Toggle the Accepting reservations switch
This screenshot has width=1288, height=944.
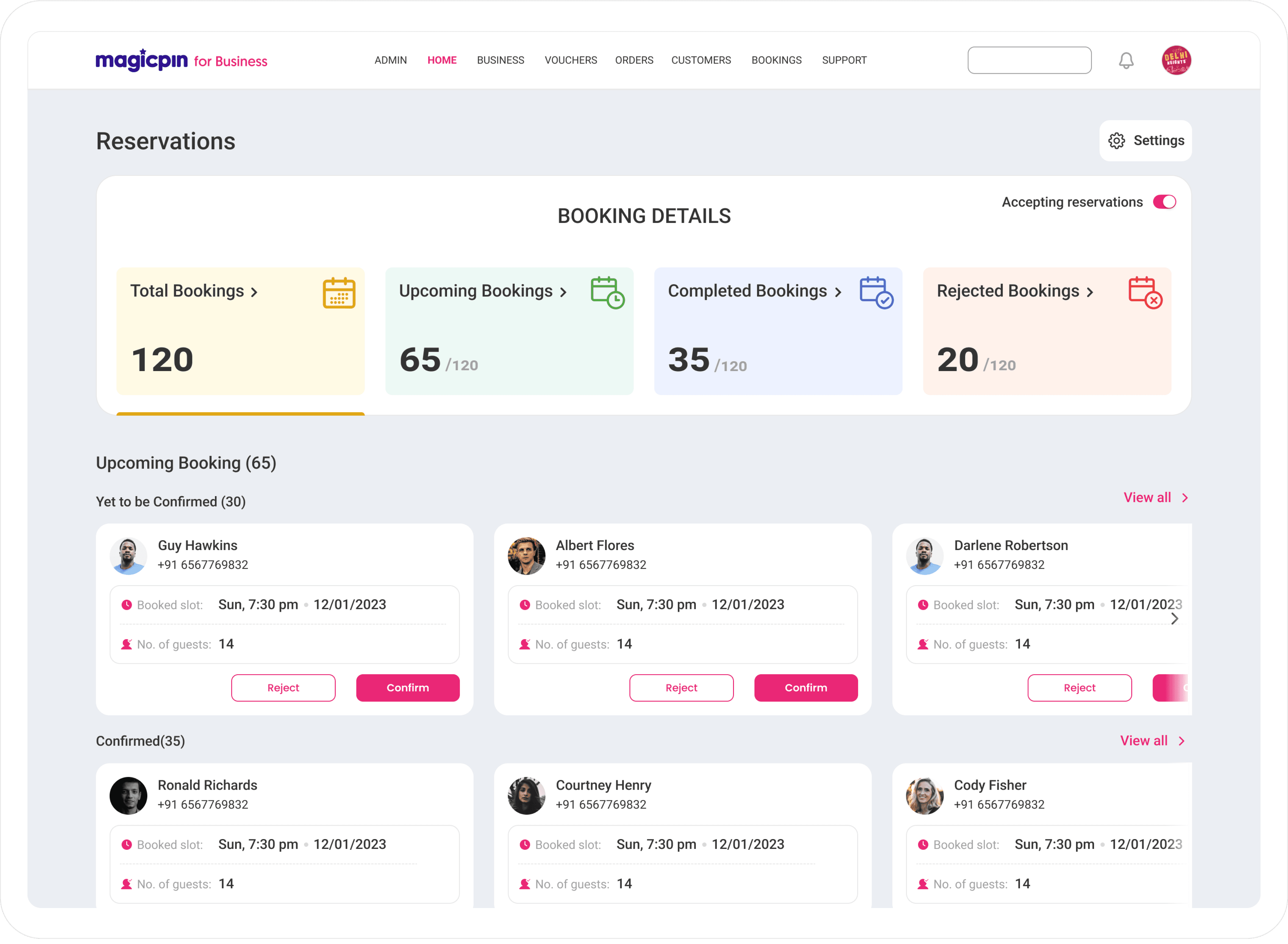click(1164, 202)
